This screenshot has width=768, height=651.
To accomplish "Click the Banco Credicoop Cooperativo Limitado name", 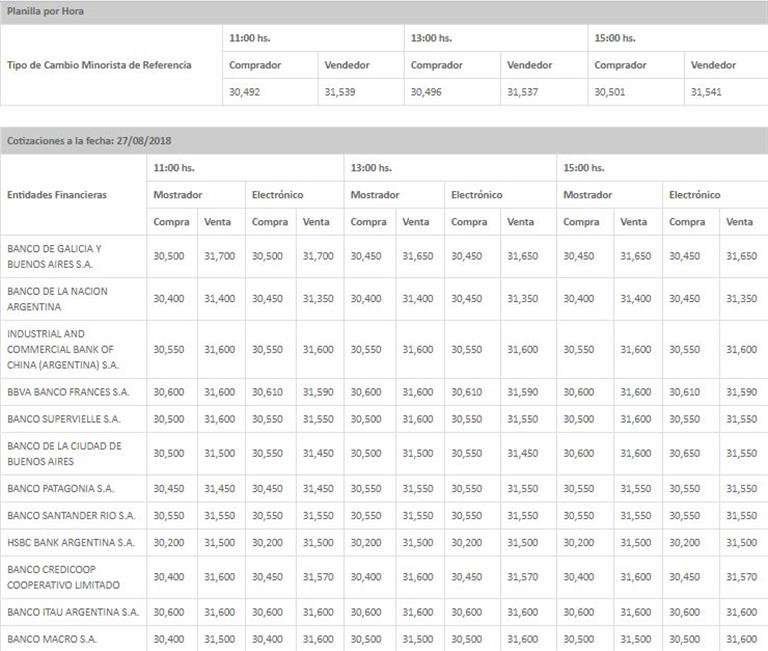I will (x=60, y=576).
